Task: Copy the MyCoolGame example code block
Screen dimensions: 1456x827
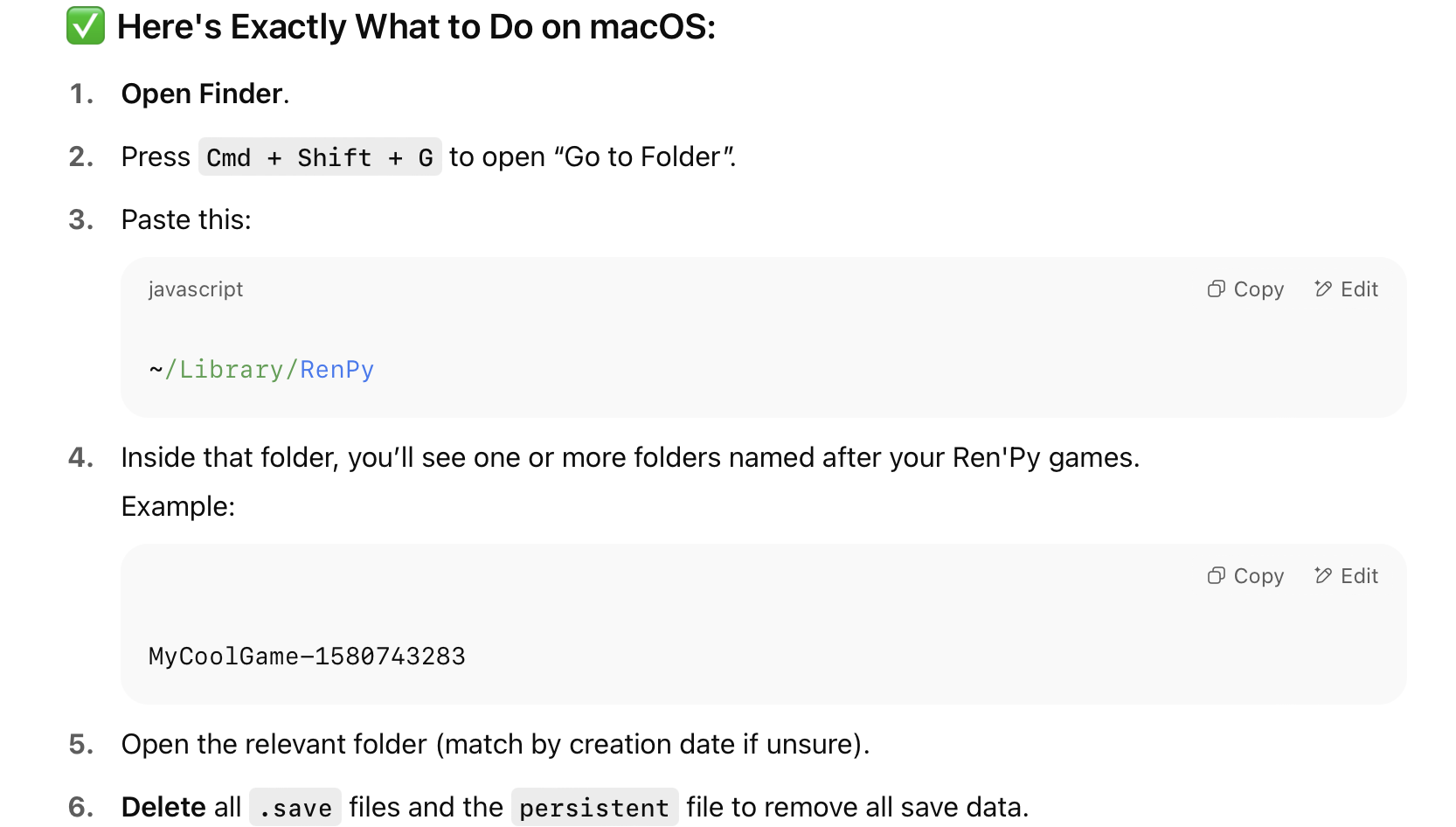Action: tap(1245, 576)
